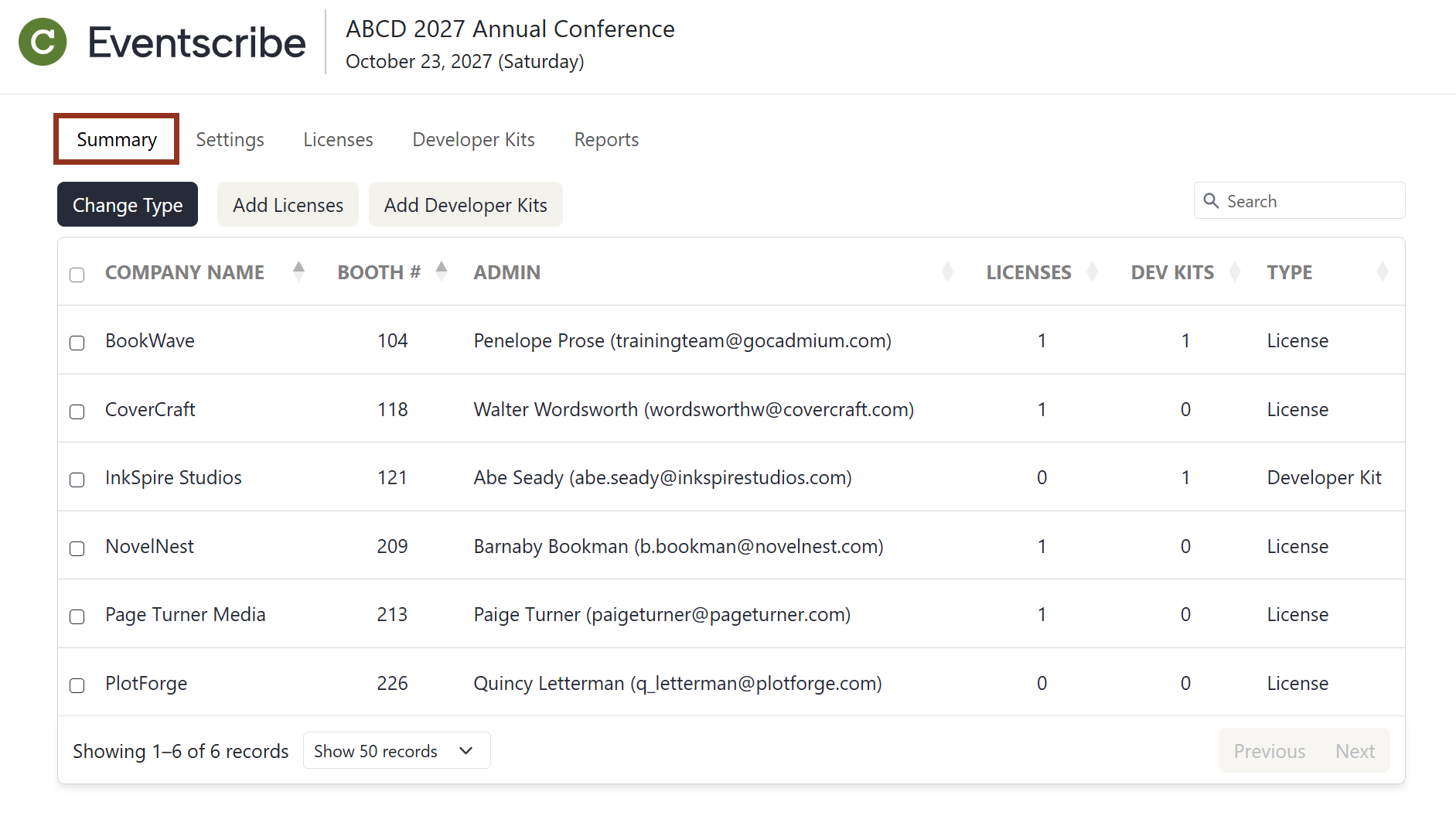Sort by the Booth # column arrow
The height and width of the screenshot is (840, 1456).
point(441,271)
